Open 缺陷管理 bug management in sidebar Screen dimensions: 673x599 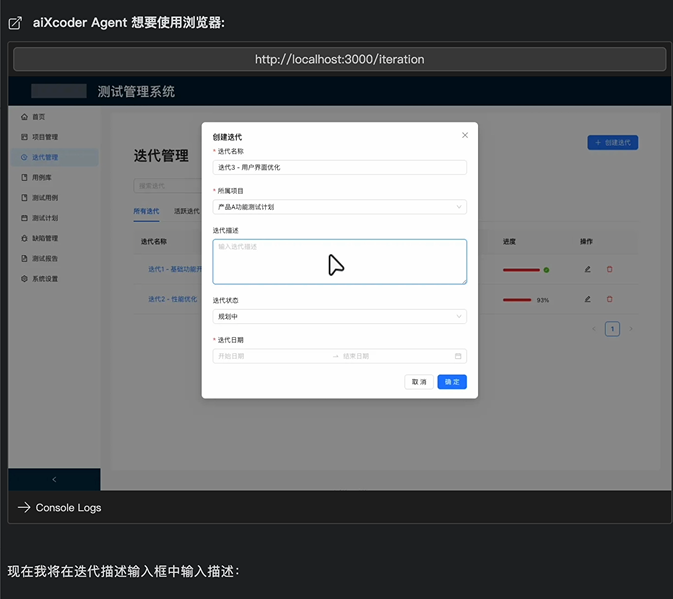(44, 238)
